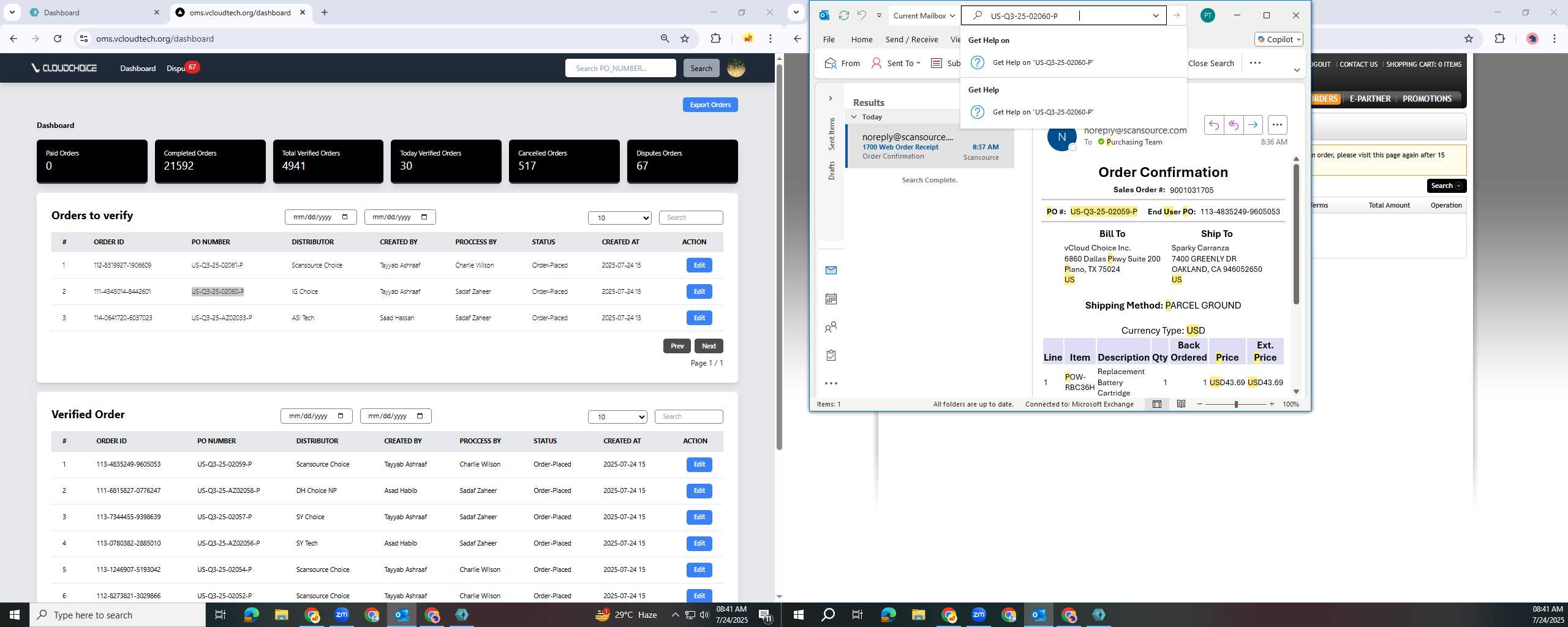This screenshot has width=1568, height=627.
Task: Click the Search button in background order page
Action: [x=1446, y=186]
